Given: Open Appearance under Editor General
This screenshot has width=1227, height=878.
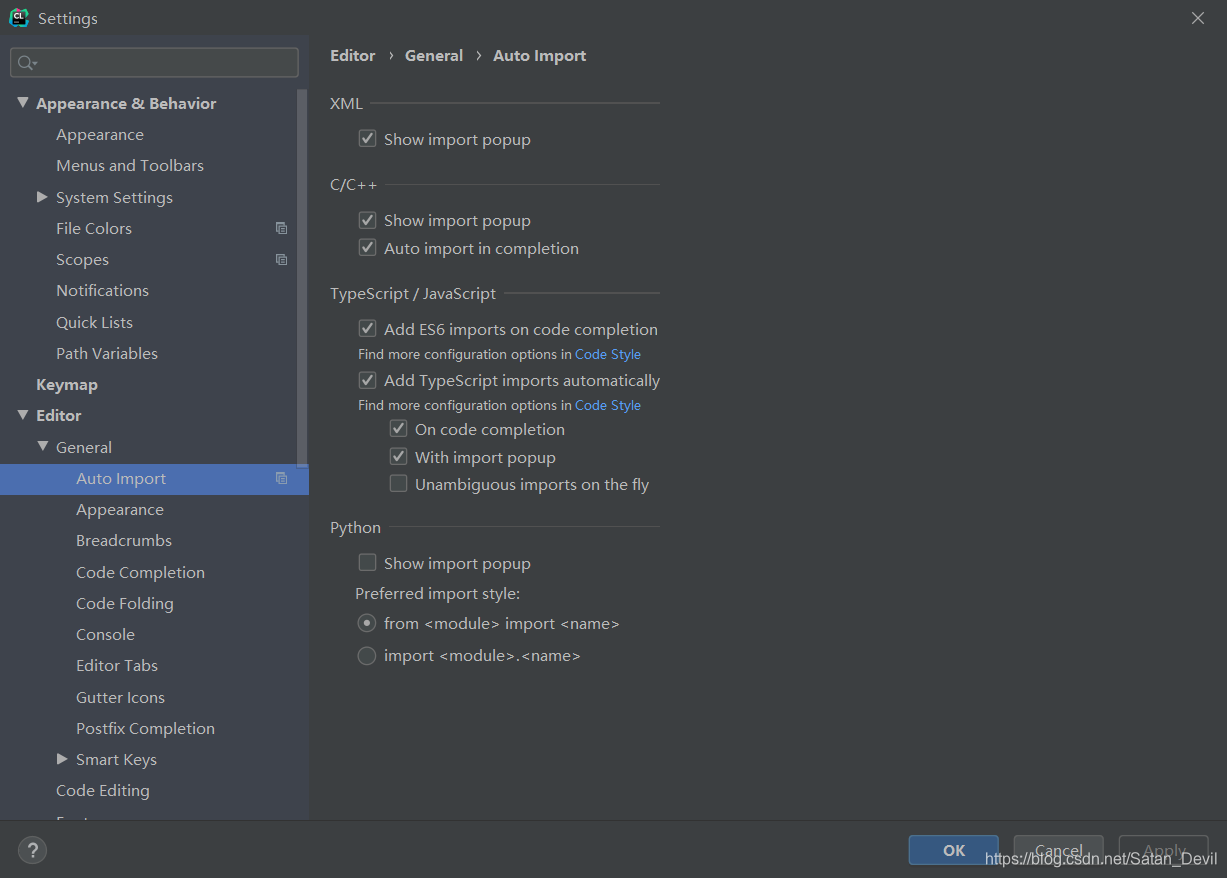Looking at the screenshot, I should click(x=120, y=510).
